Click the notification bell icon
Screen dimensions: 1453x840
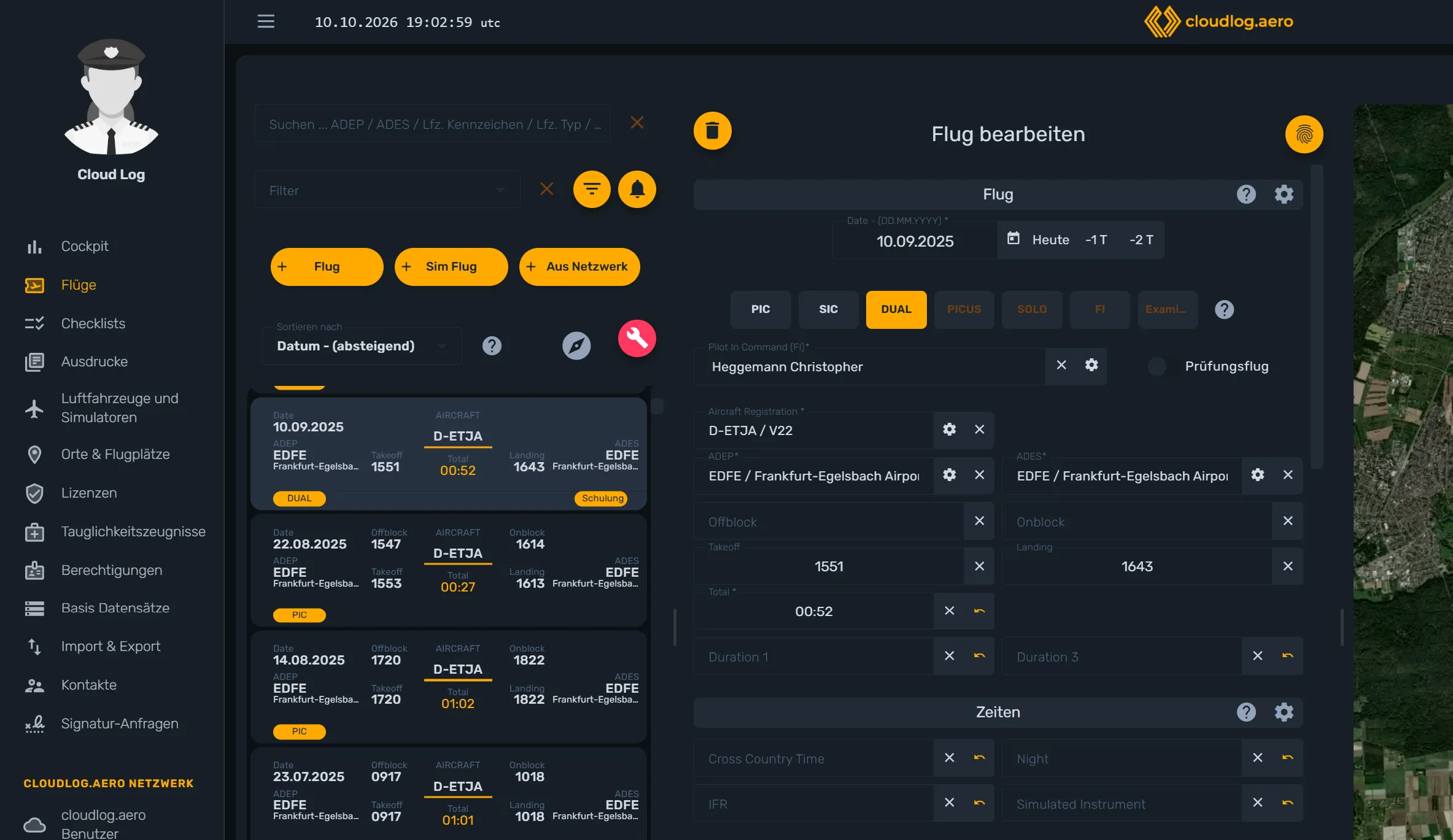tap(637, 189)
